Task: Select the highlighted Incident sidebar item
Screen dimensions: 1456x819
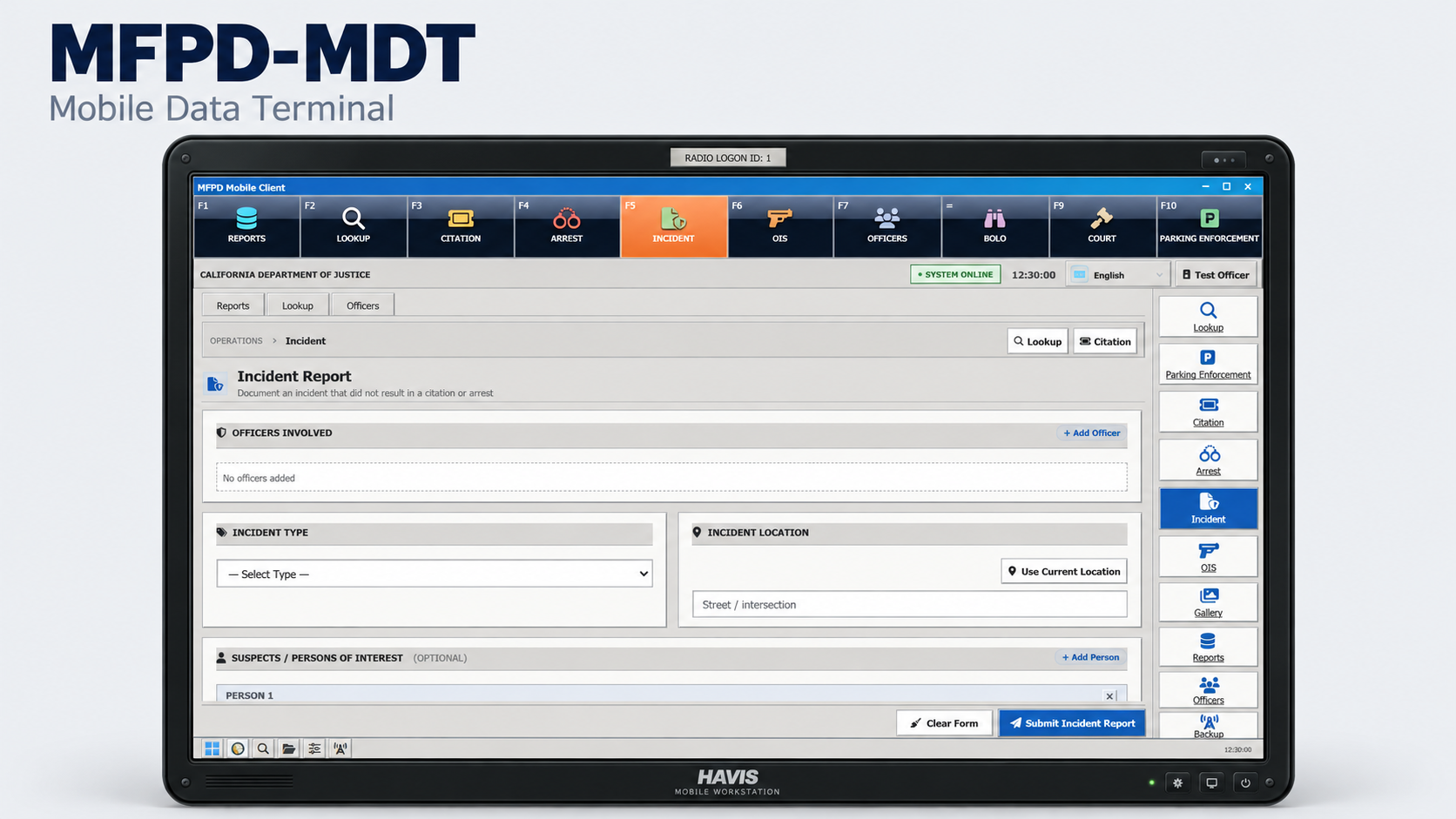Action: tap(1208, 508)
